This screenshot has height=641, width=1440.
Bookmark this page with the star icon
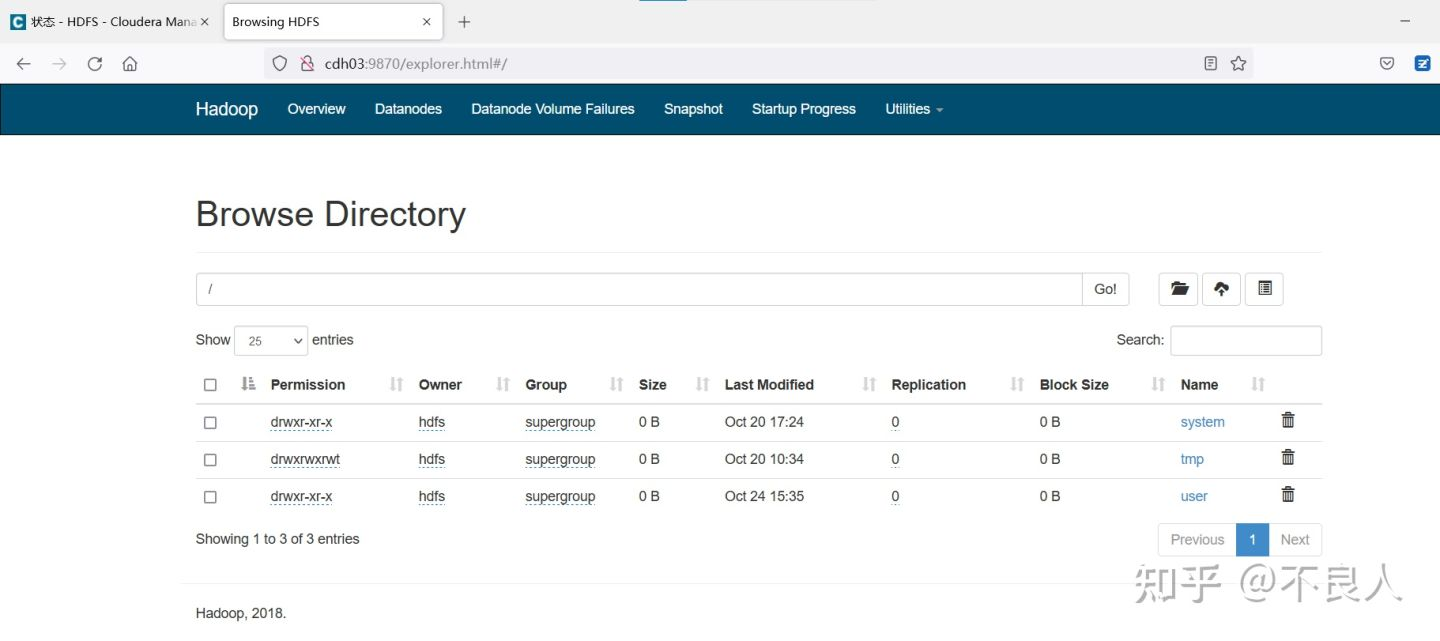click(1238, 63)
